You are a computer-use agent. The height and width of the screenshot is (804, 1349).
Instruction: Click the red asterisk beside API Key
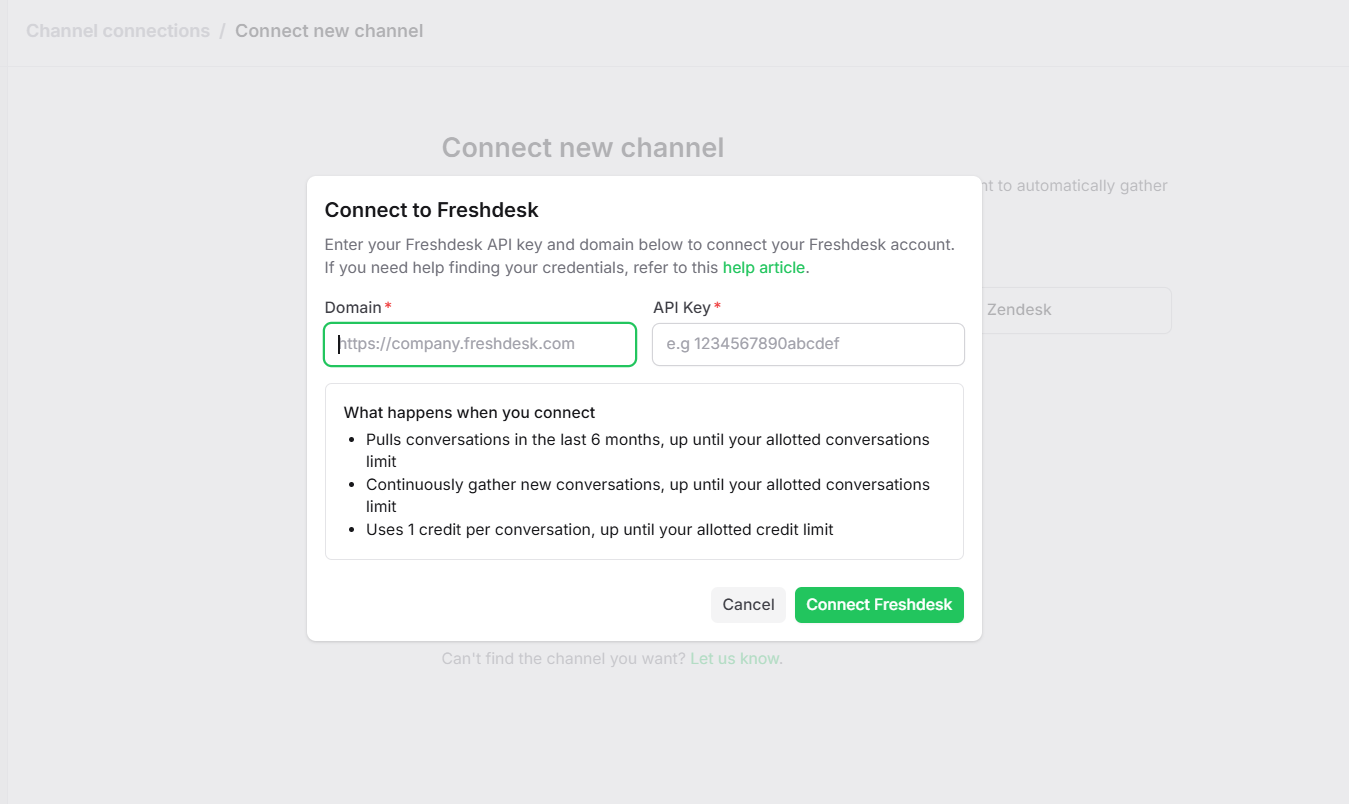tap(717, 307)
